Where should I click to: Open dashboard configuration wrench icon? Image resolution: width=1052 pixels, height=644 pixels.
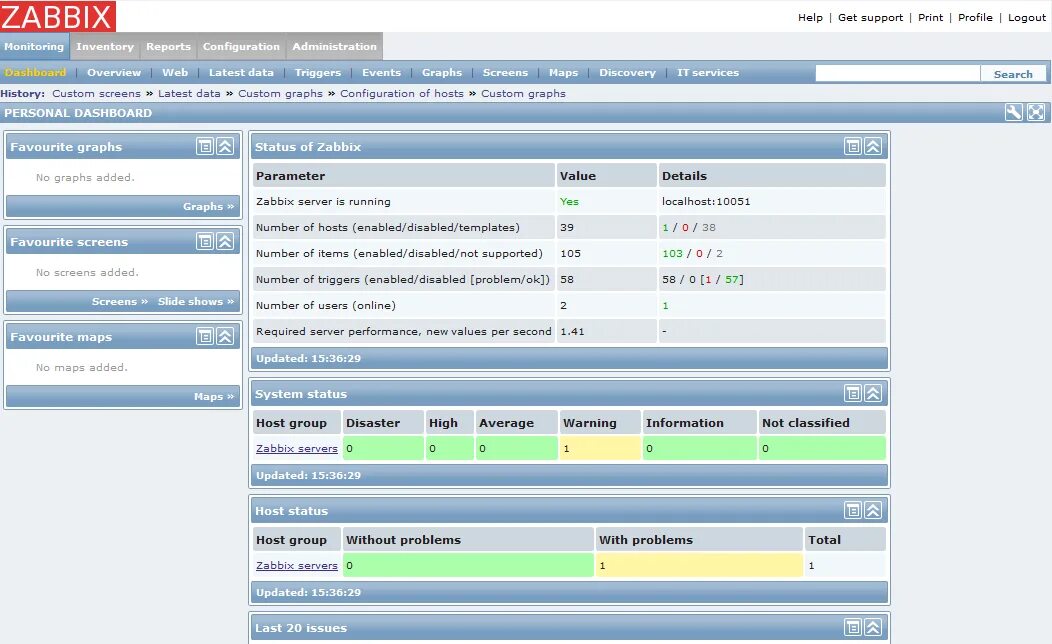coord(1014,112)
